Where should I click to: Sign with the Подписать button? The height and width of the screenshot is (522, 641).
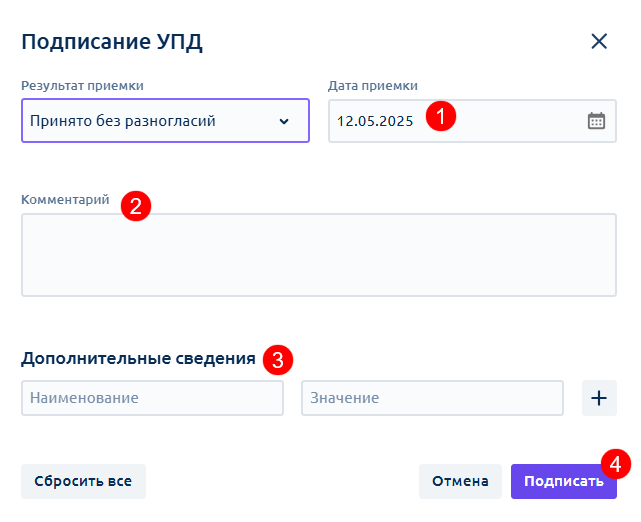coord(564,482)
